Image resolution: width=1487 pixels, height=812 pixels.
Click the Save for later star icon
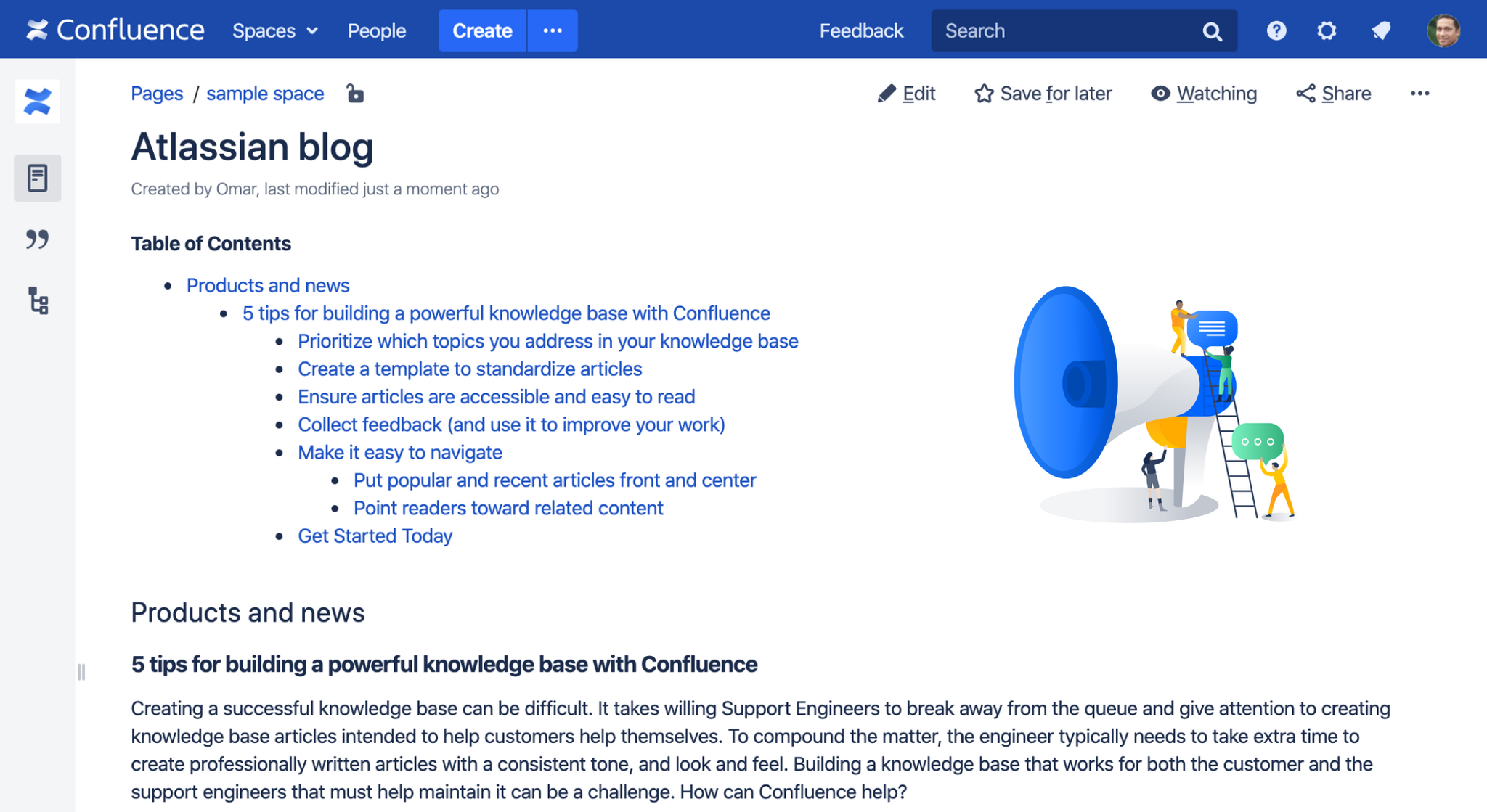click(982, 93)
